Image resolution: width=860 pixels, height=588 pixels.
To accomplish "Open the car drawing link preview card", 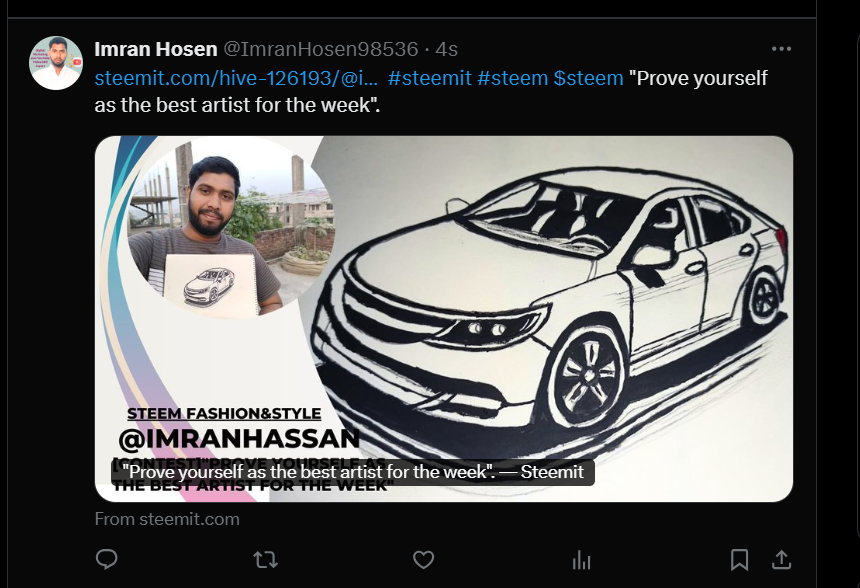I will pyautogui.click(x=444, y=319).
